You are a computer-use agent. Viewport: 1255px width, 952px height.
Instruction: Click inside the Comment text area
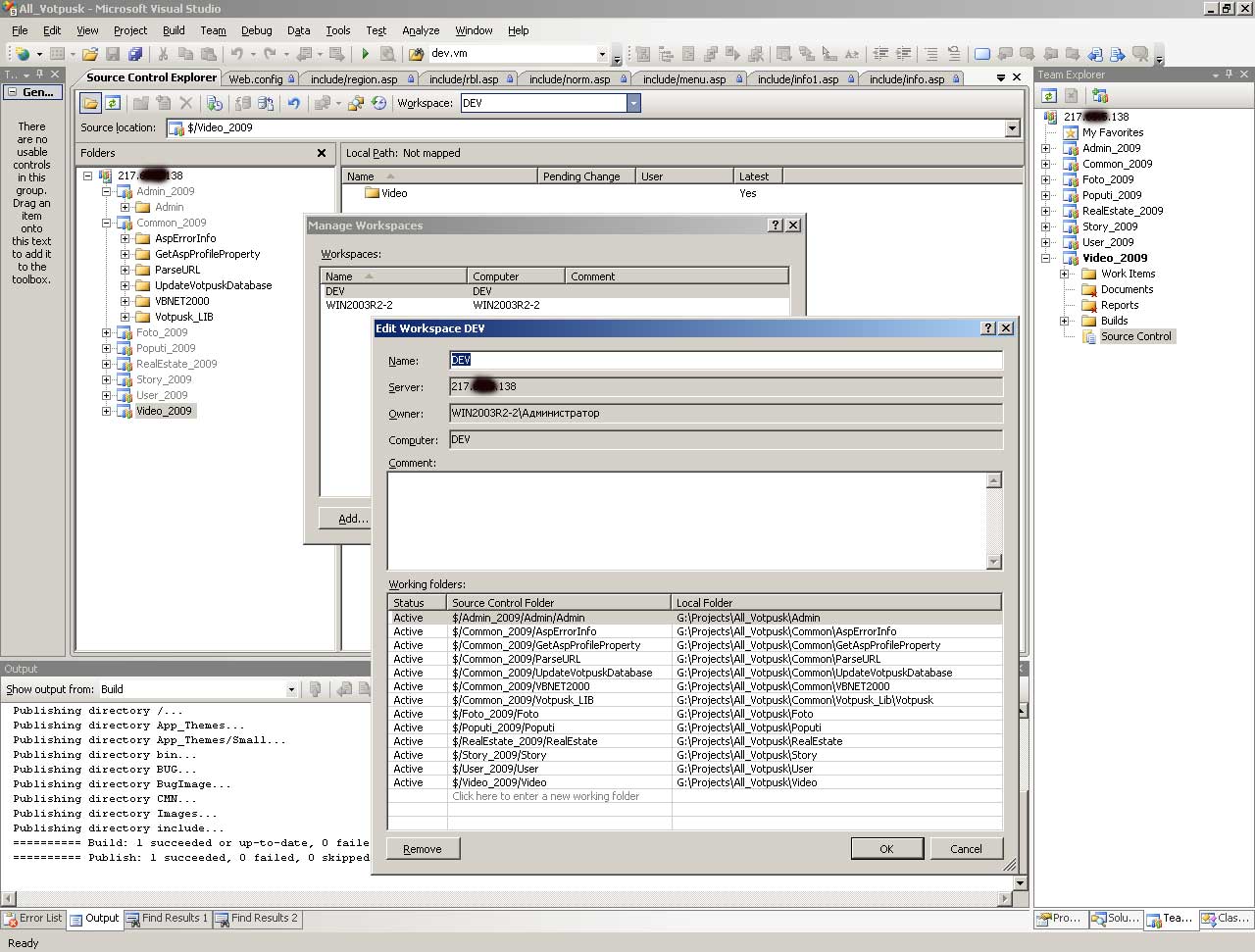686,521
